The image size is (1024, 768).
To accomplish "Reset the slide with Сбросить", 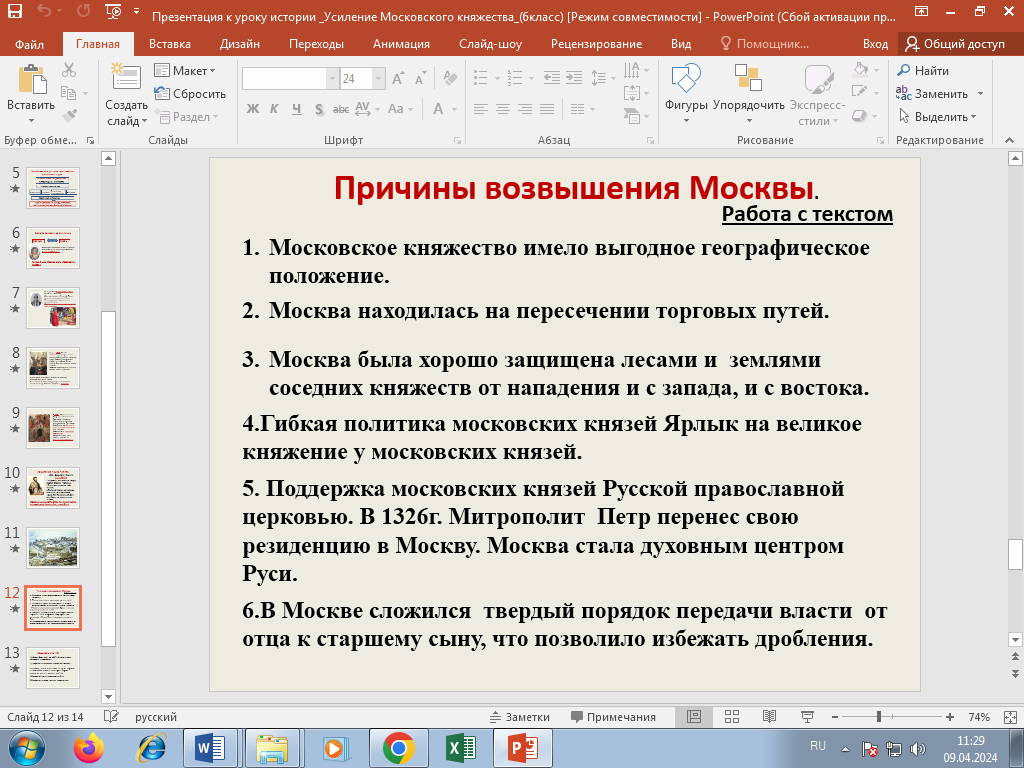I will click(x=190, y=93).
